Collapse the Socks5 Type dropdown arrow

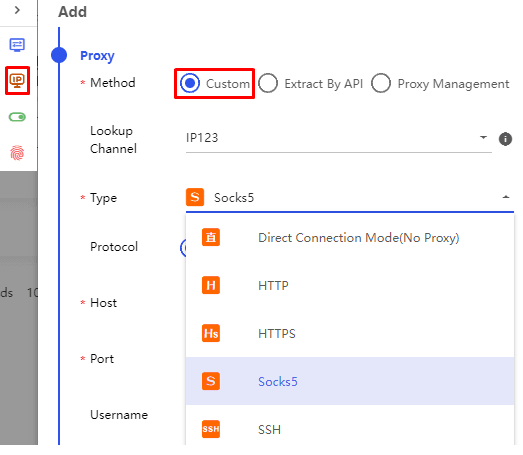(x=506, y=197)
